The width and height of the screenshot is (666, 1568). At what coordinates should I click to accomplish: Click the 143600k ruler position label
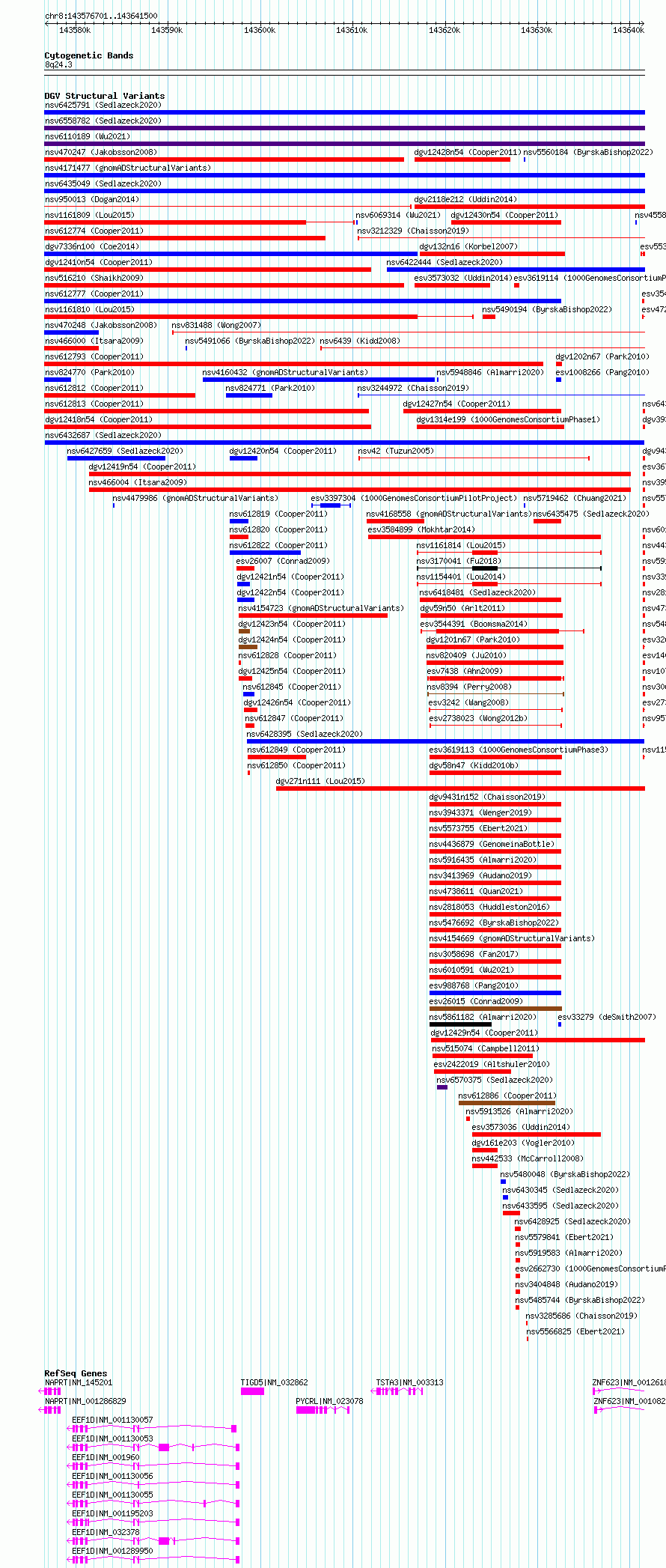click(x=260, y=30)
